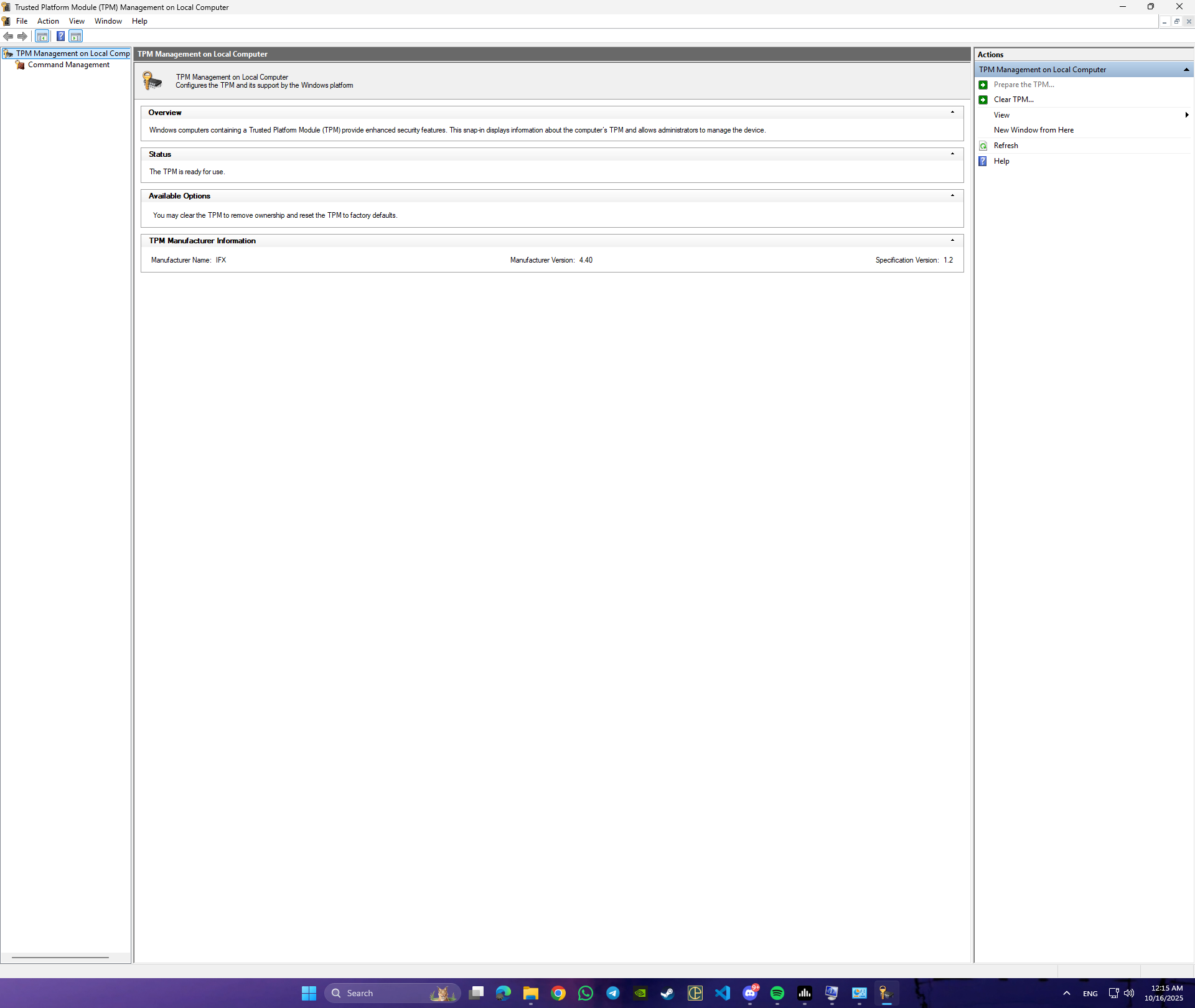Collapse the TPM Manufacturer Information section
Viewport: 1195px width, 1008px height.
(952, 241)
